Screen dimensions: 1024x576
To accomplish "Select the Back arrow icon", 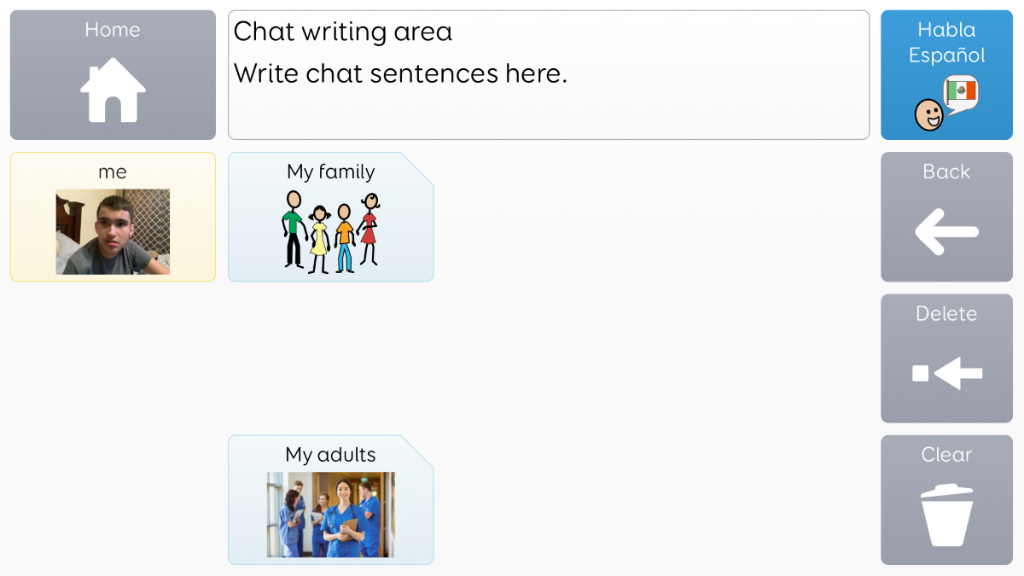I will (x=946, y=232).
